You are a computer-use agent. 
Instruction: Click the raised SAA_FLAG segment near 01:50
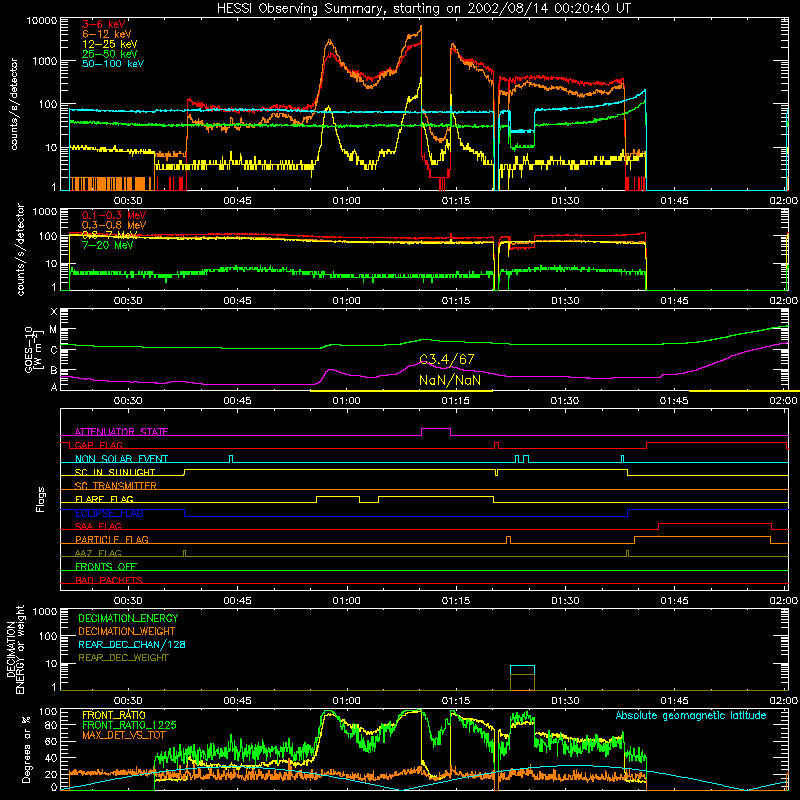click(x=715, y=524)
